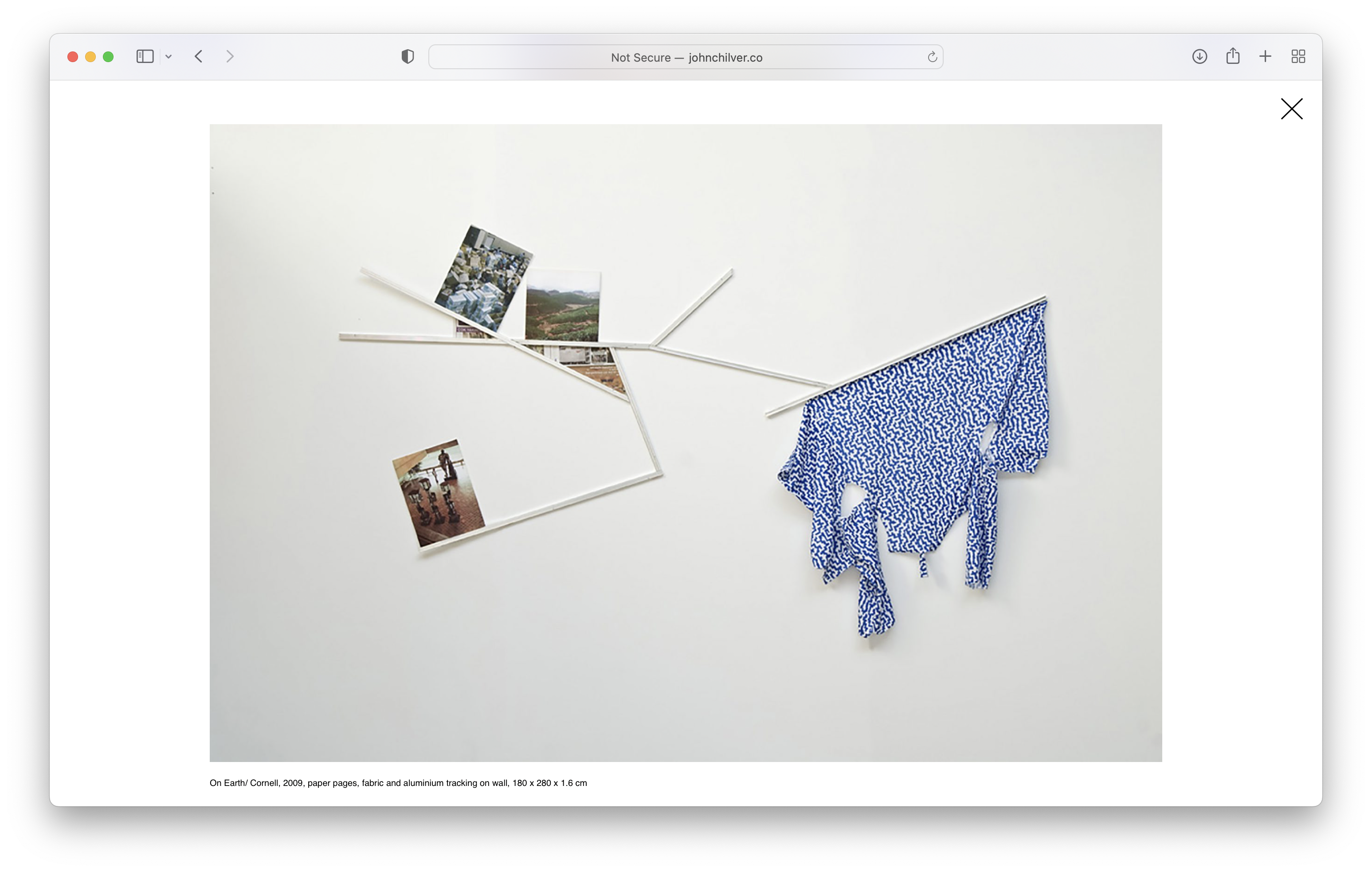Open the privacy report shield icon
This screenshot has height=872, width=1372.
408,56
